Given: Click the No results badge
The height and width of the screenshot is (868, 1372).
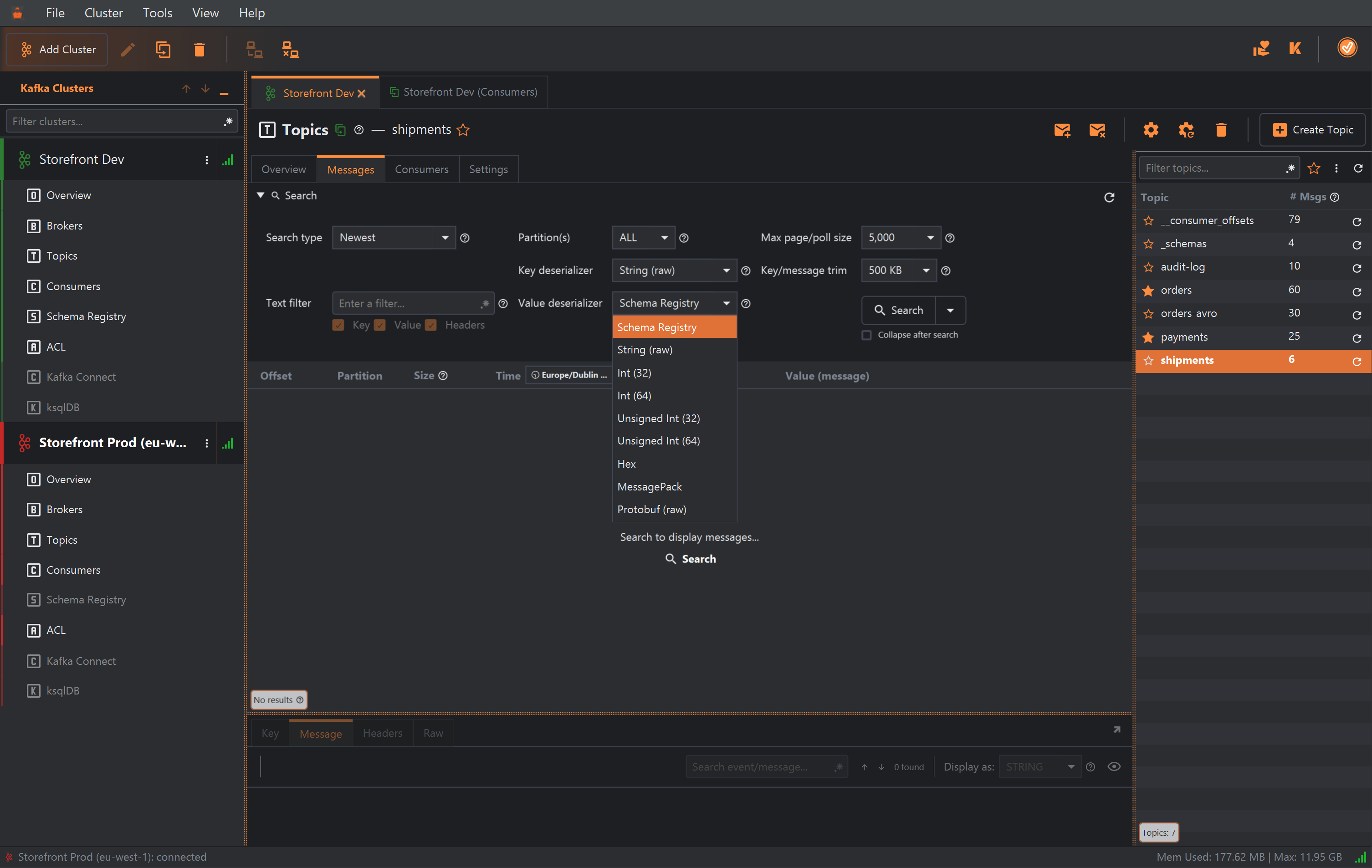Looking at the screenshot, I should click(x=279, y=700).
